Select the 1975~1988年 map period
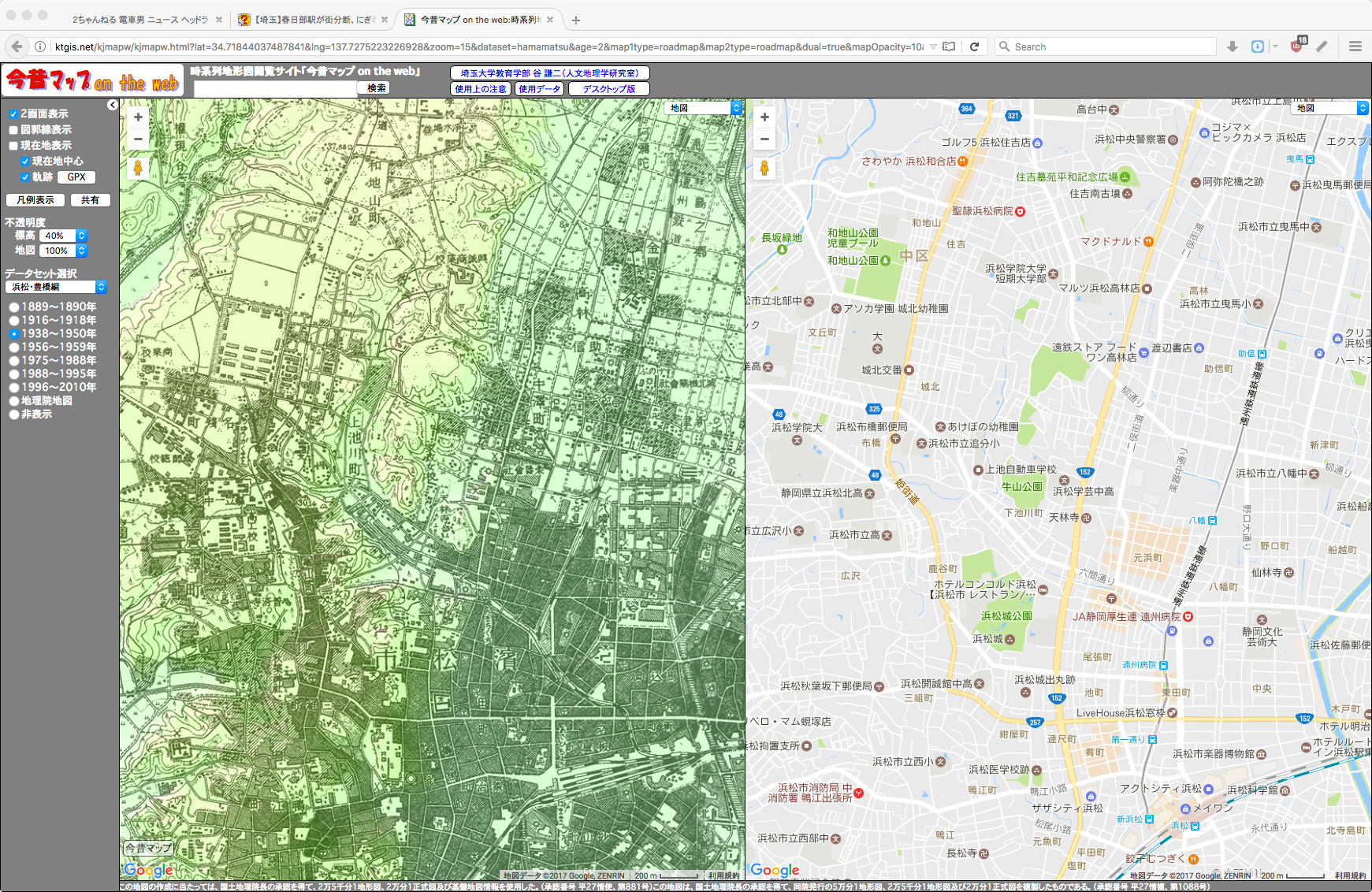Image resolution: width=1372 pixels, height=892 pixels. (x=14, y=361)
